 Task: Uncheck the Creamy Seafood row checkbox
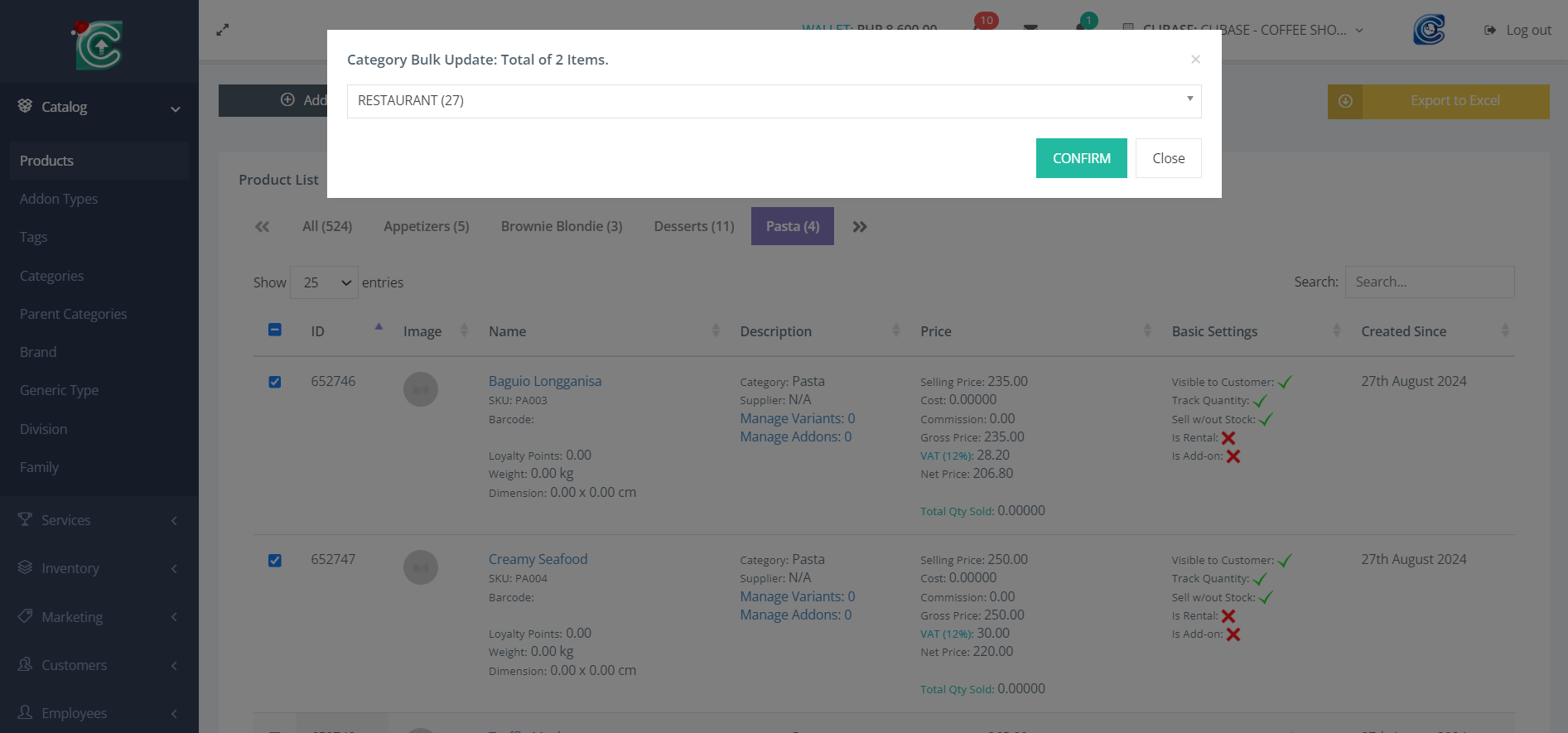point(275,561)
